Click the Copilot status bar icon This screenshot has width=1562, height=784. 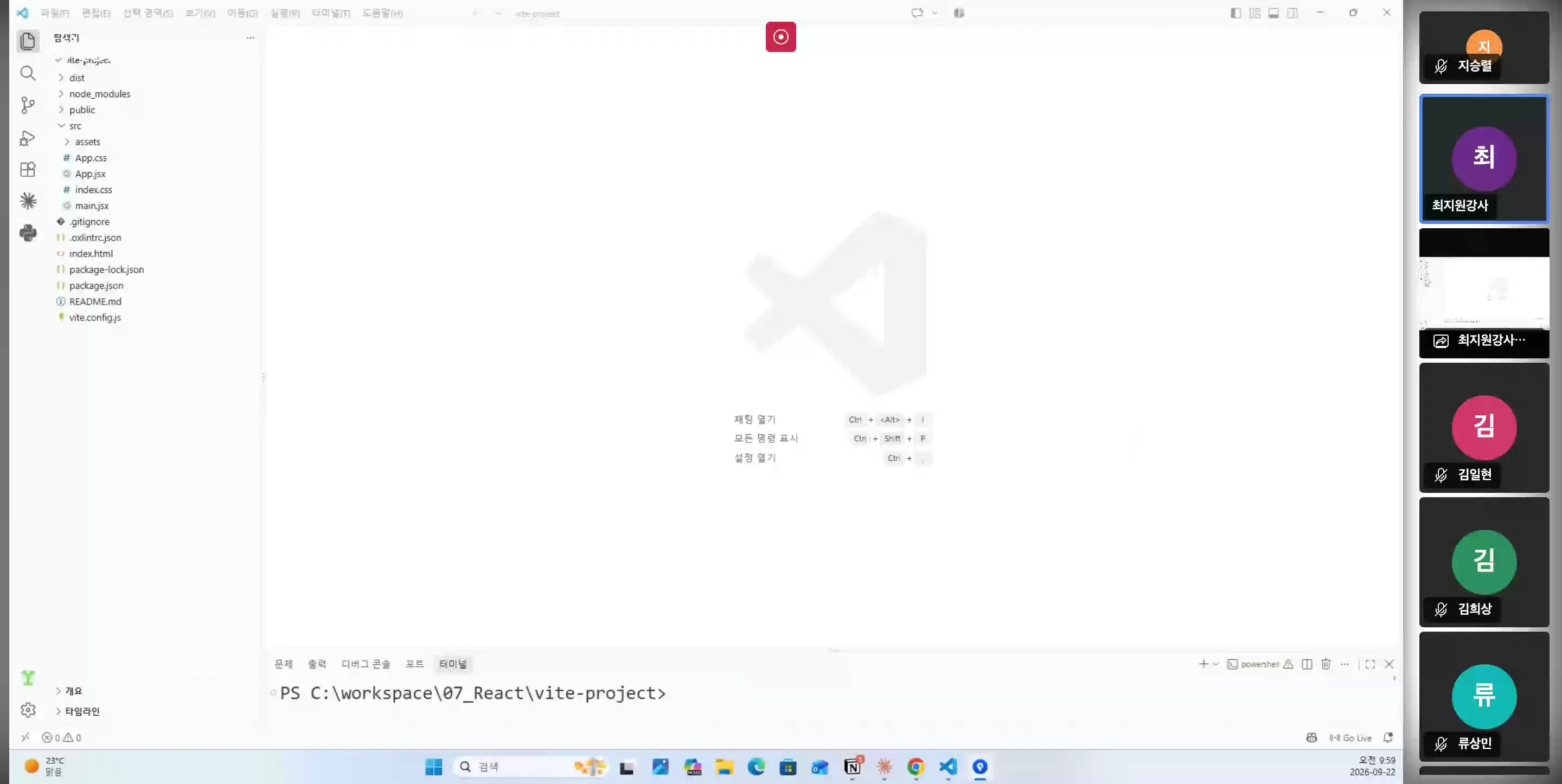pos(1311,737)
